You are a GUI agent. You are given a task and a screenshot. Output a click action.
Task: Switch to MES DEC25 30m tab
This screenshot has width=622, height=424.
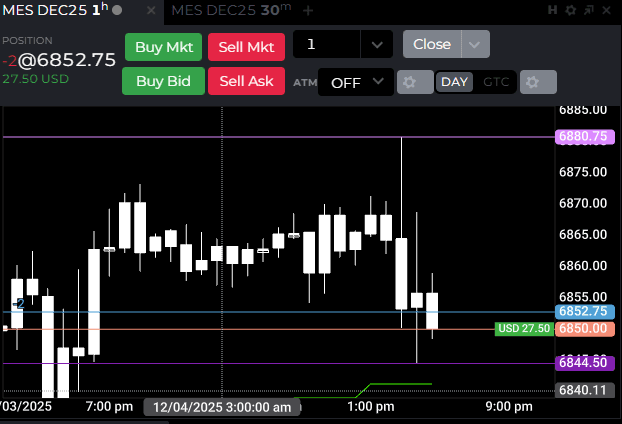[232, 10]
